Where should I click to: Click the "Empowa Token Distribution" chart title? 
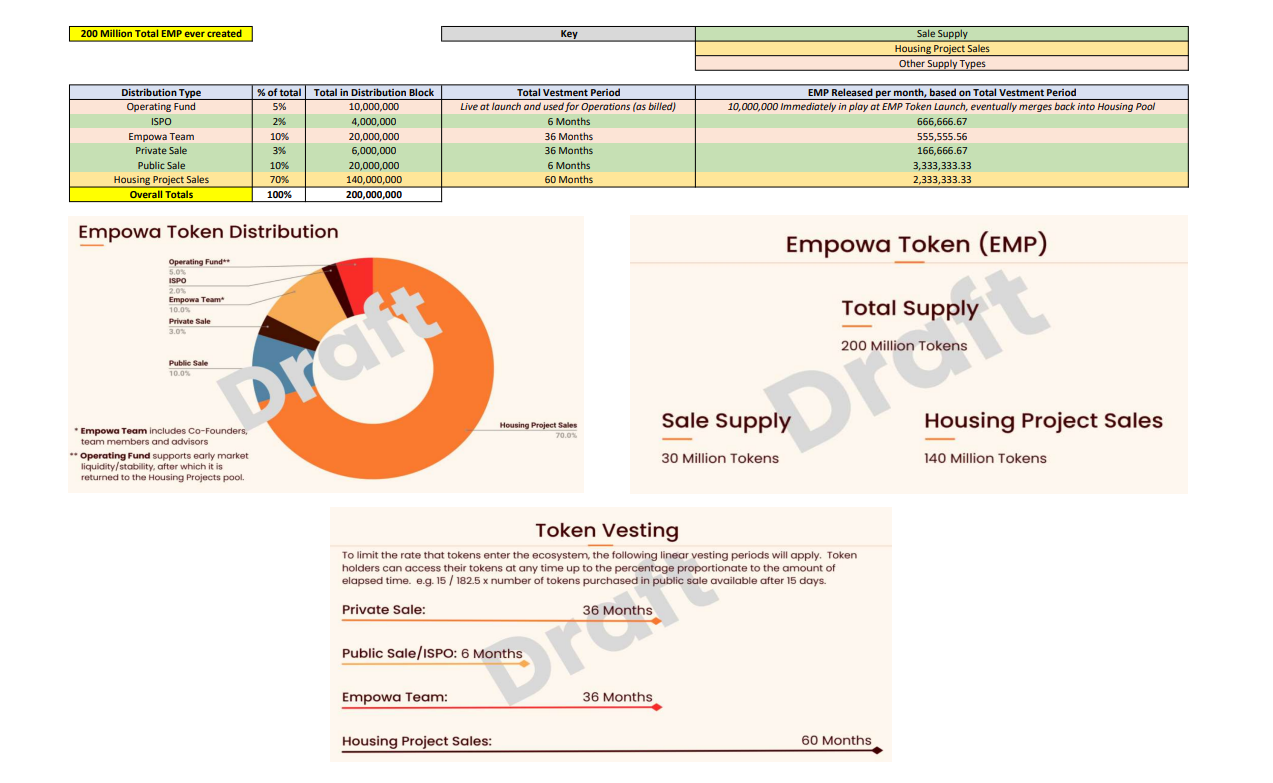point(208,232)
